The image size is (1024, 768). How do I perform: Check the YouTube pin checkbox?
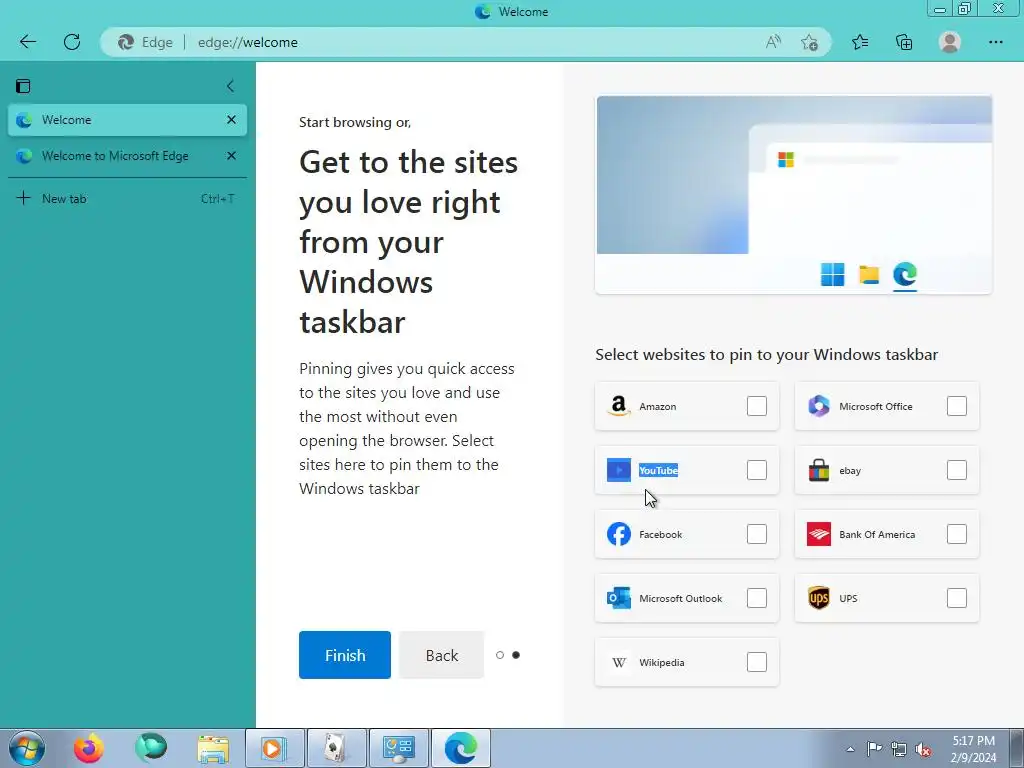click(x=757, y=470)
